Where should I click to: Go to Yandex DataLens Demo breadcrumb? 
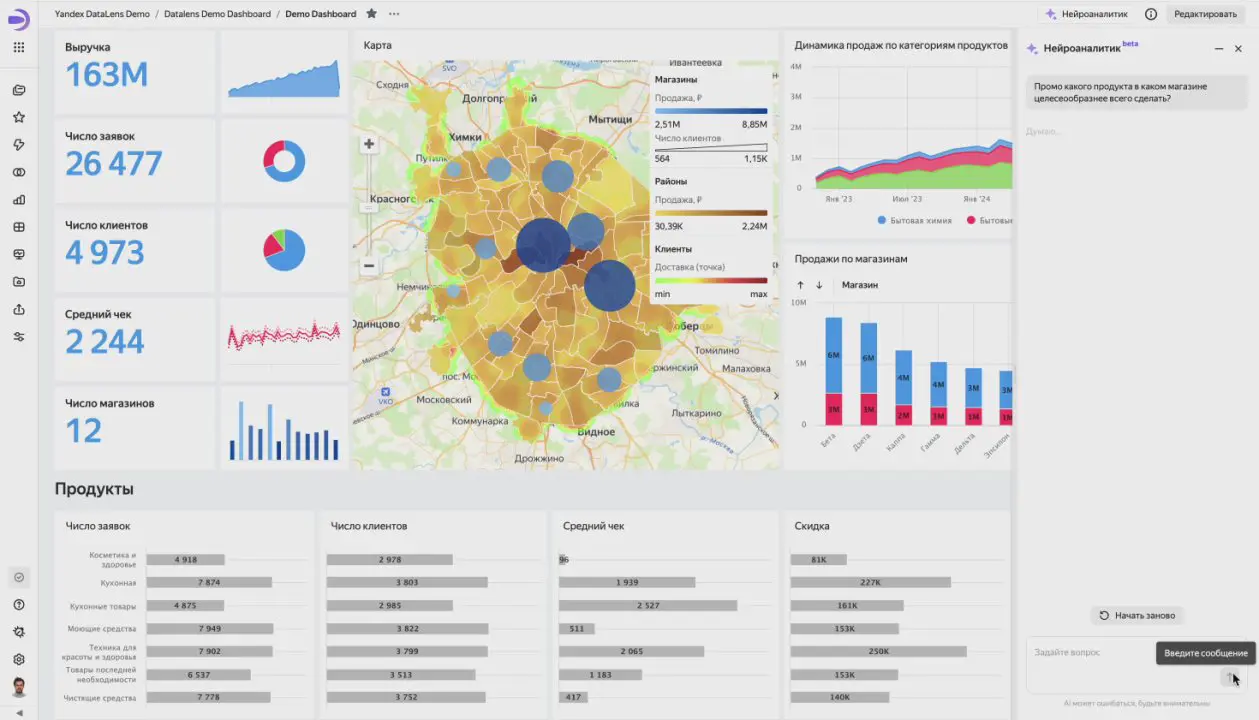tap(102, 14)
